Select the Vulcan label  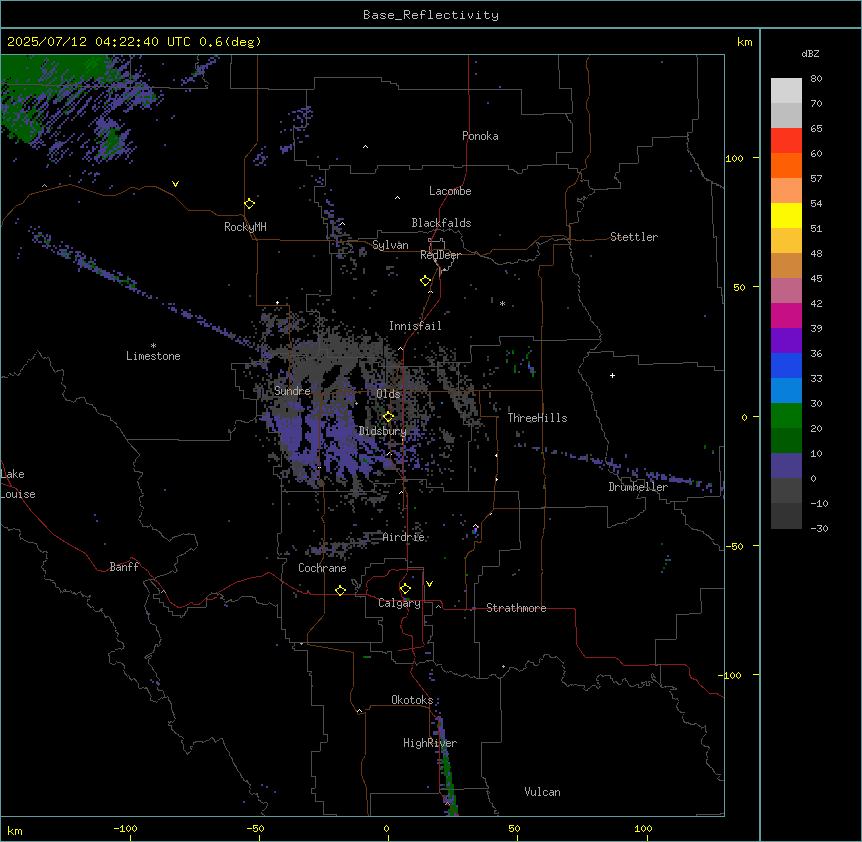coord(542,792)
